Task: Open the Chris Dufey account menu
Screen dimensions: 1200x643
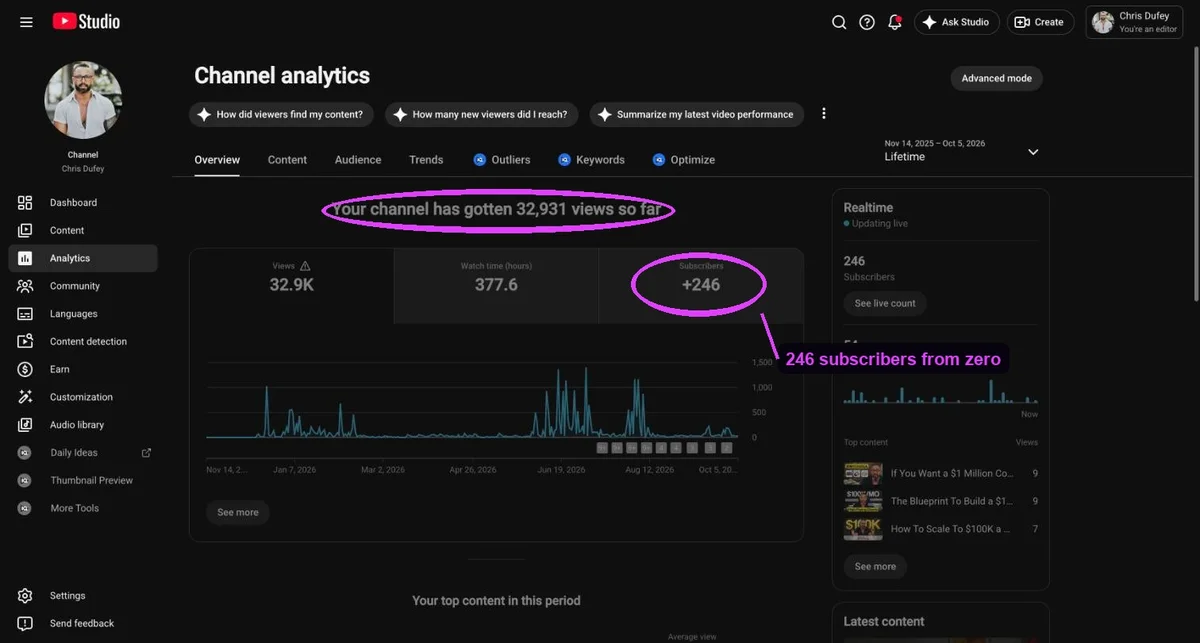Action: (x=1135, y=22)
